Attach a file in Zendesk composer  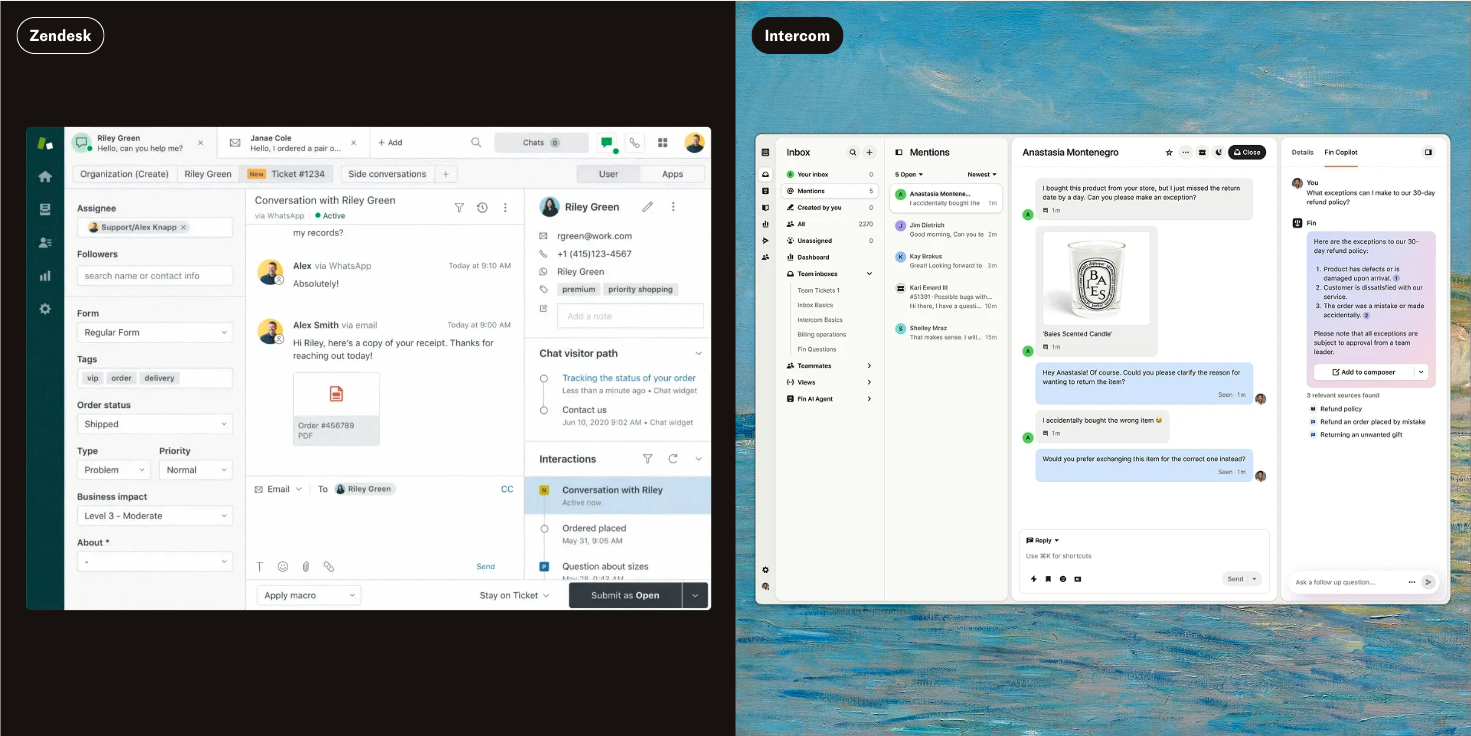(306, 566)
